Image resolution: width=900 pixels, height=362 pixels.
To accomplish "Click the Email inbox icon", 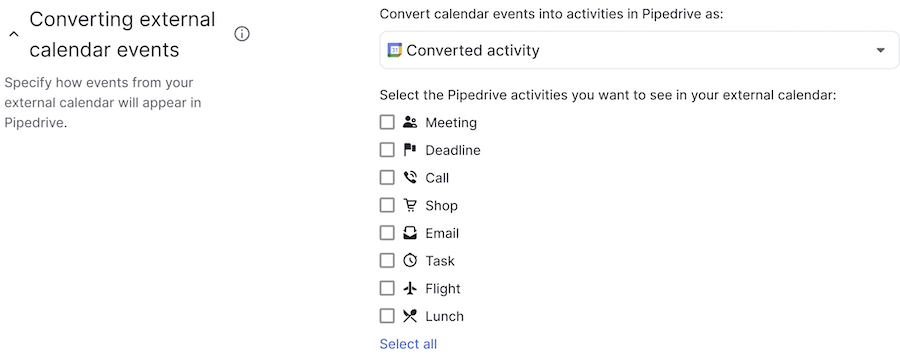I will 410,232.
